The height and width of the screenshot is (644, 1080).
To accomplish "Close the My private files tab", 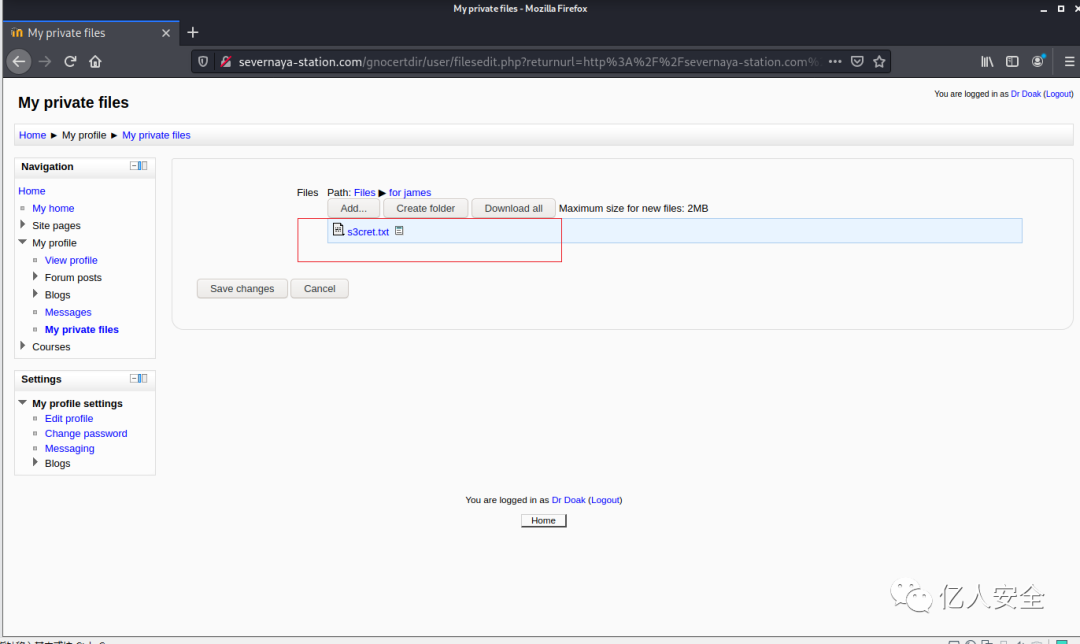I will click(x=166, y=33).
